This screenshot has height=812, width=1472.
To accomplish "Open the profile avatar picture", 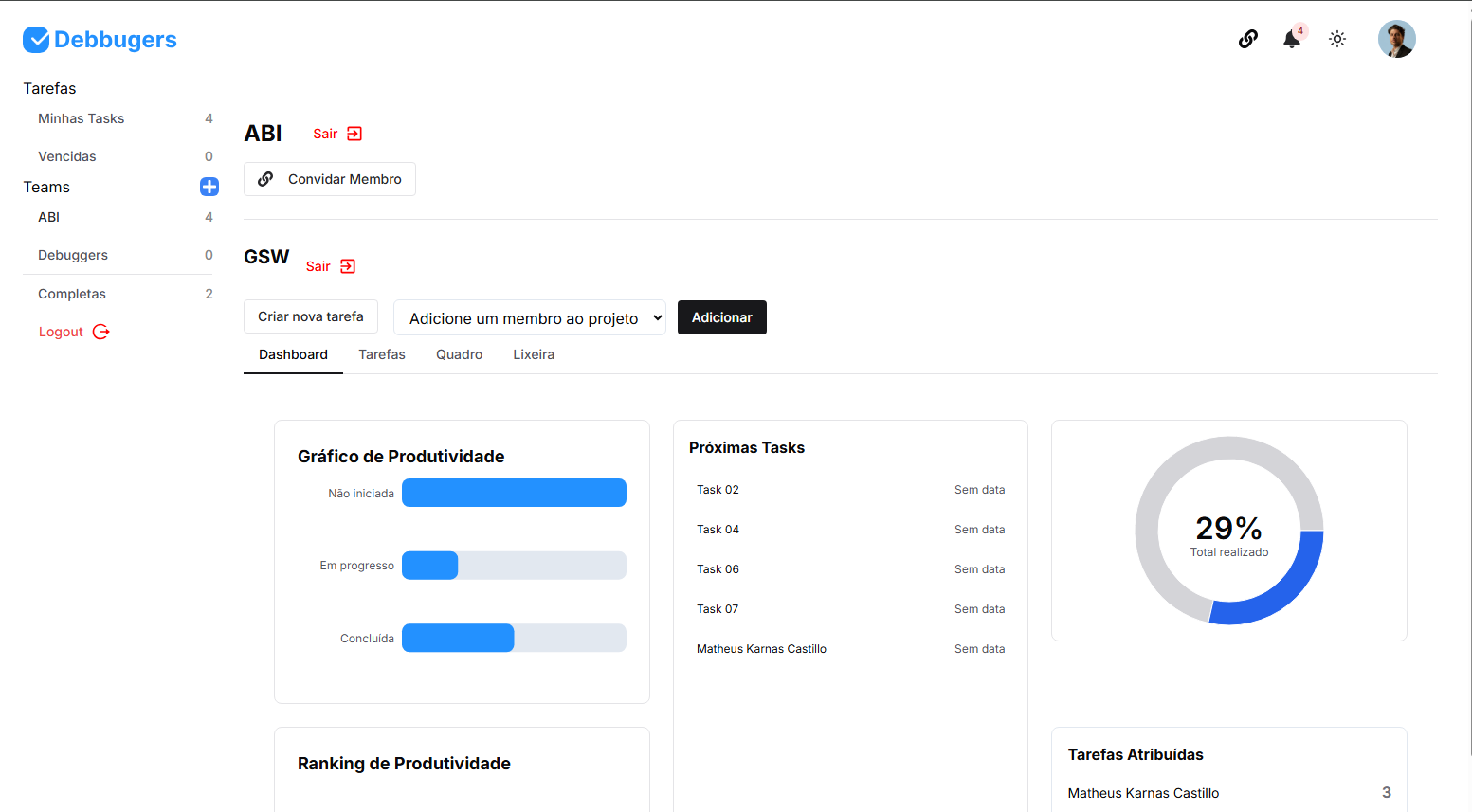I will [1396, 39].
